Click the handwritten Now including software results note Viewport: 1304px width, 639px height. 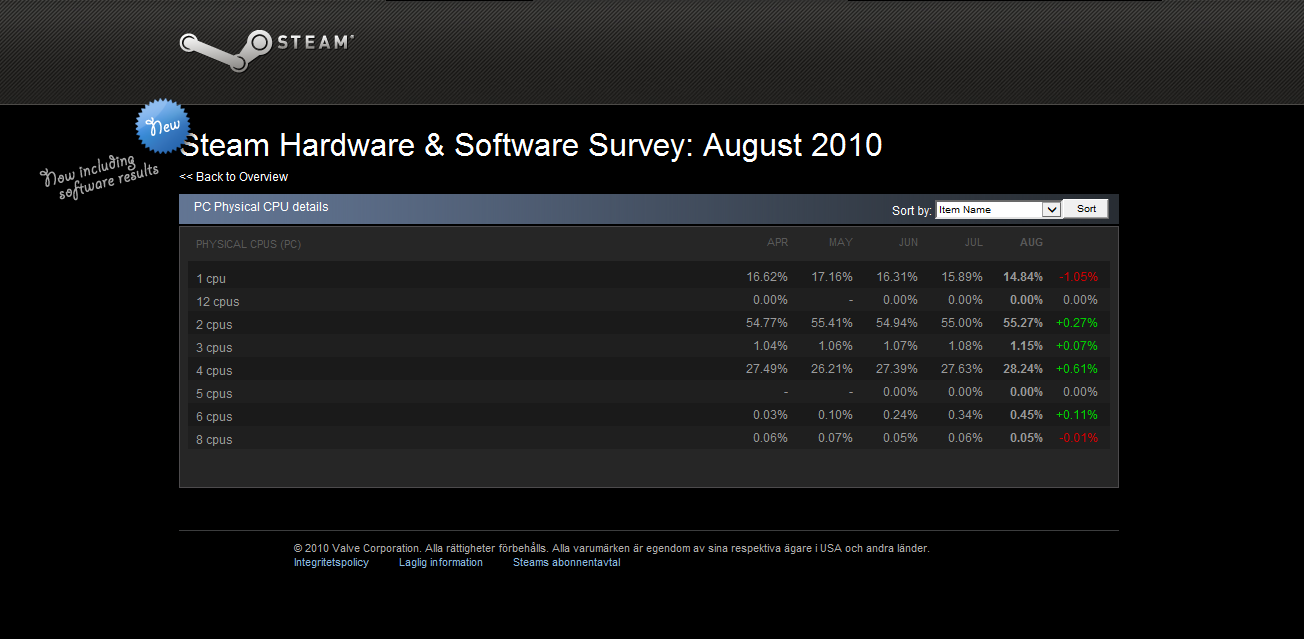[x=100, y=177]
